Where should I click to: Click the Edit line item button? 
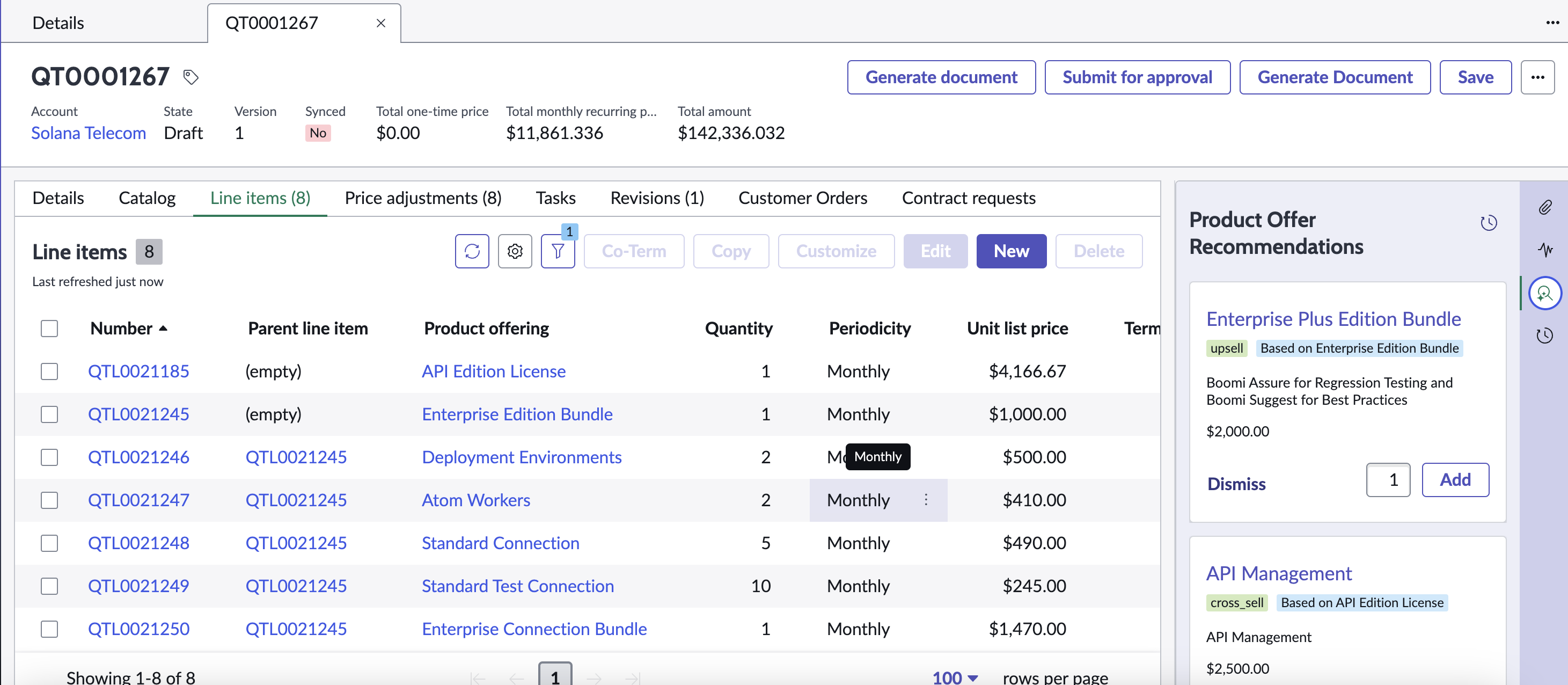[x=935, y=251]
